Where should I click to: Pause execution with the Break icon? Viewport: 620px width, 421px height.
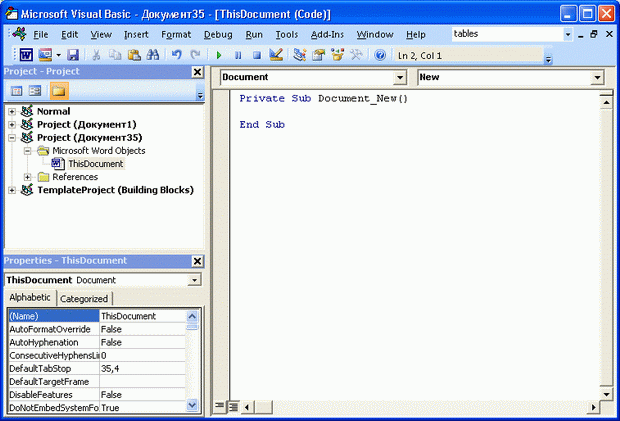pos(238,55)
